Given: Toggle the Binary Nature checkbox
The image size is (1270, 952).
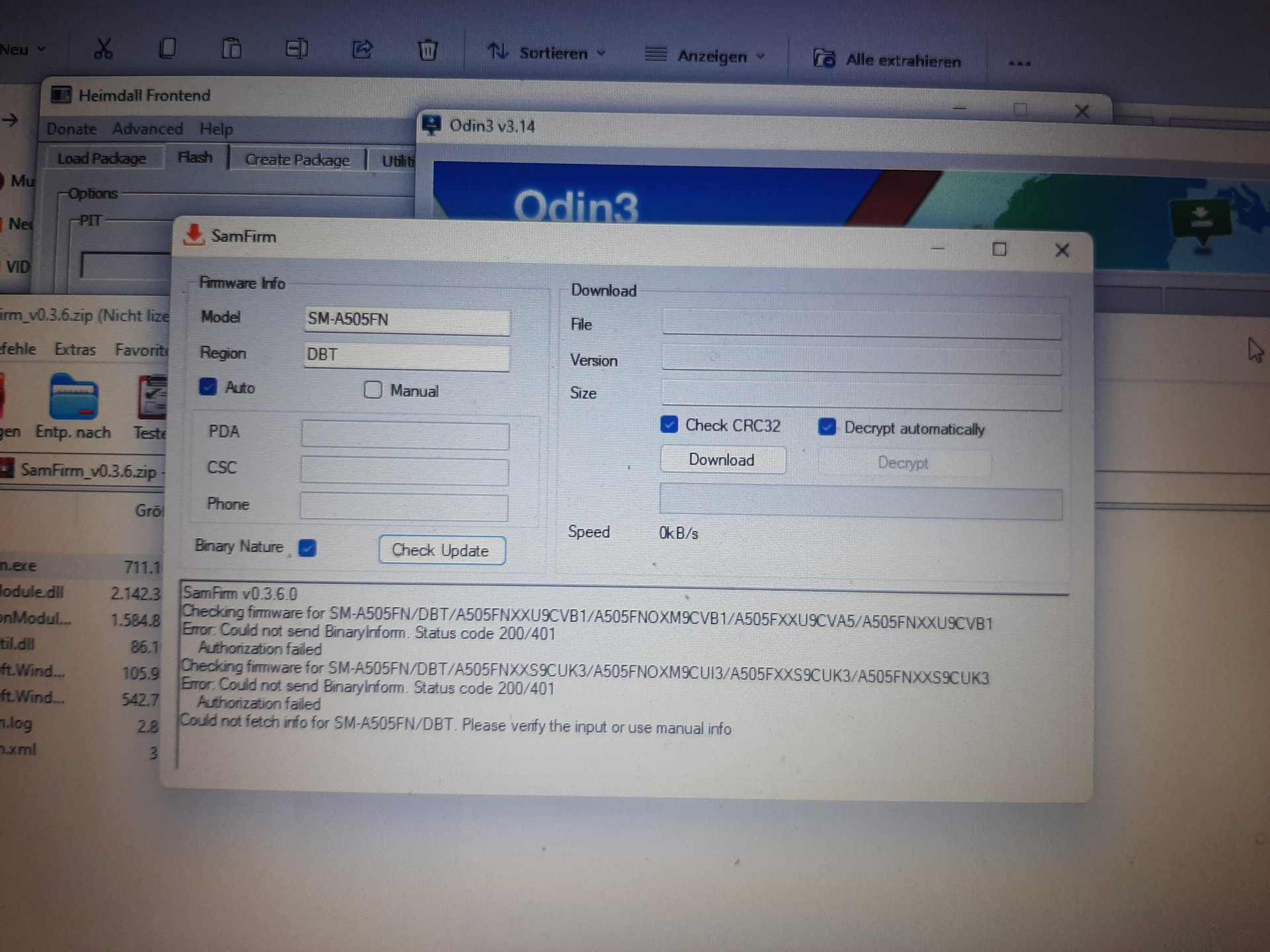Looking at the screenshot, I should pos(308,547).
